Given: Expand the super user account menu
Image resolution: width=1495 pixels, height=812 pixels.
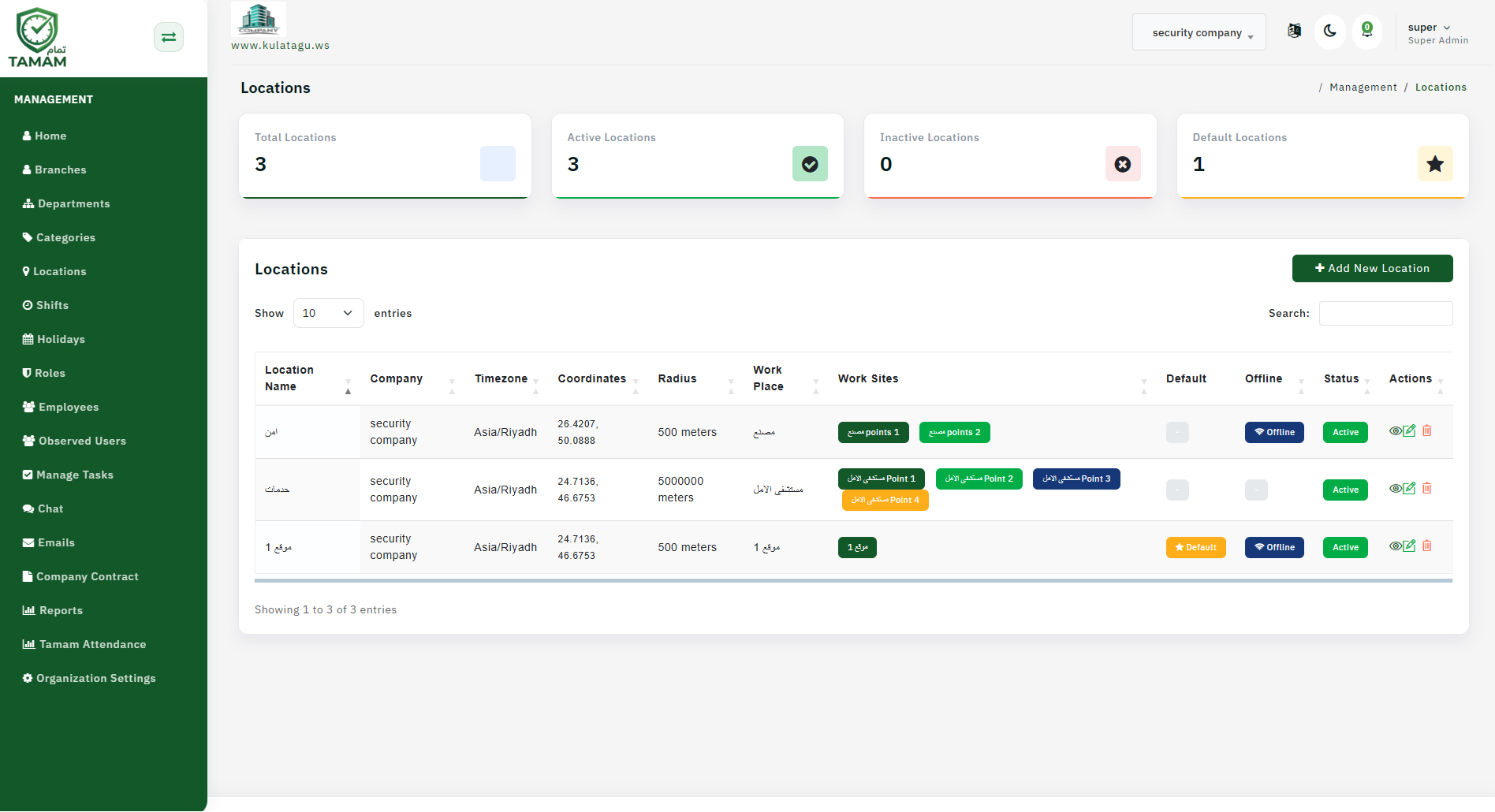Looking at the screenshot, I should (x=1437, y=32).
